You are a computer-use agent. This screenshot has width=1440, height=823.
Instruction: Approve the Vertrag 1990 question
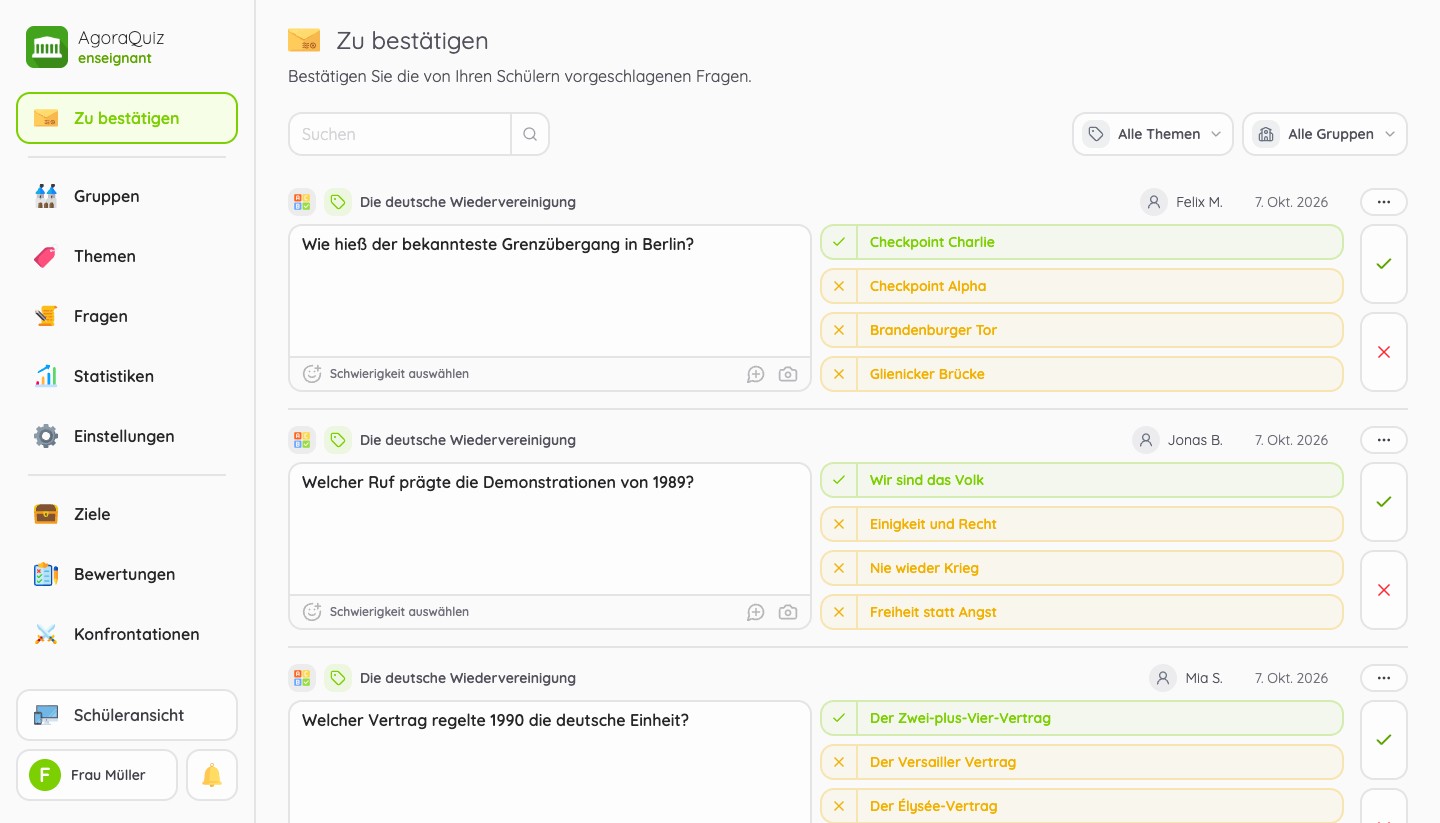(1384, 740)
